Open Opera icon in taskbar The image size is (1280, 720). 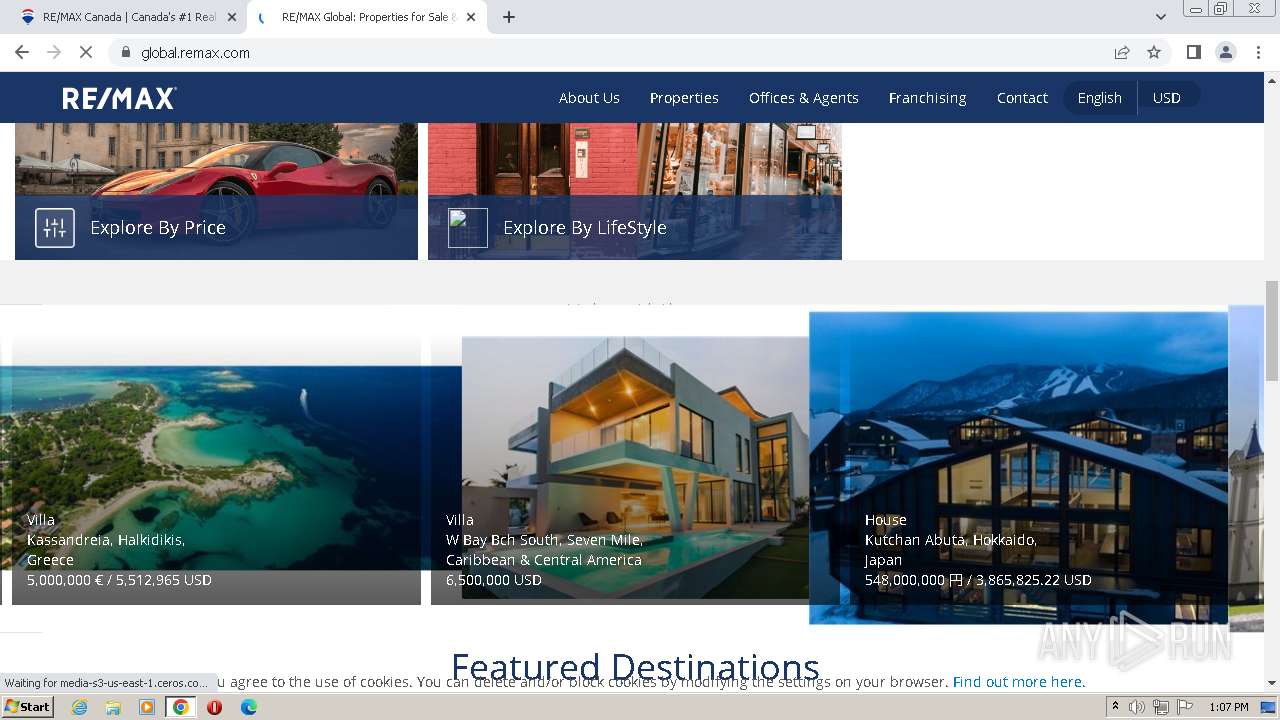[214, 707]
